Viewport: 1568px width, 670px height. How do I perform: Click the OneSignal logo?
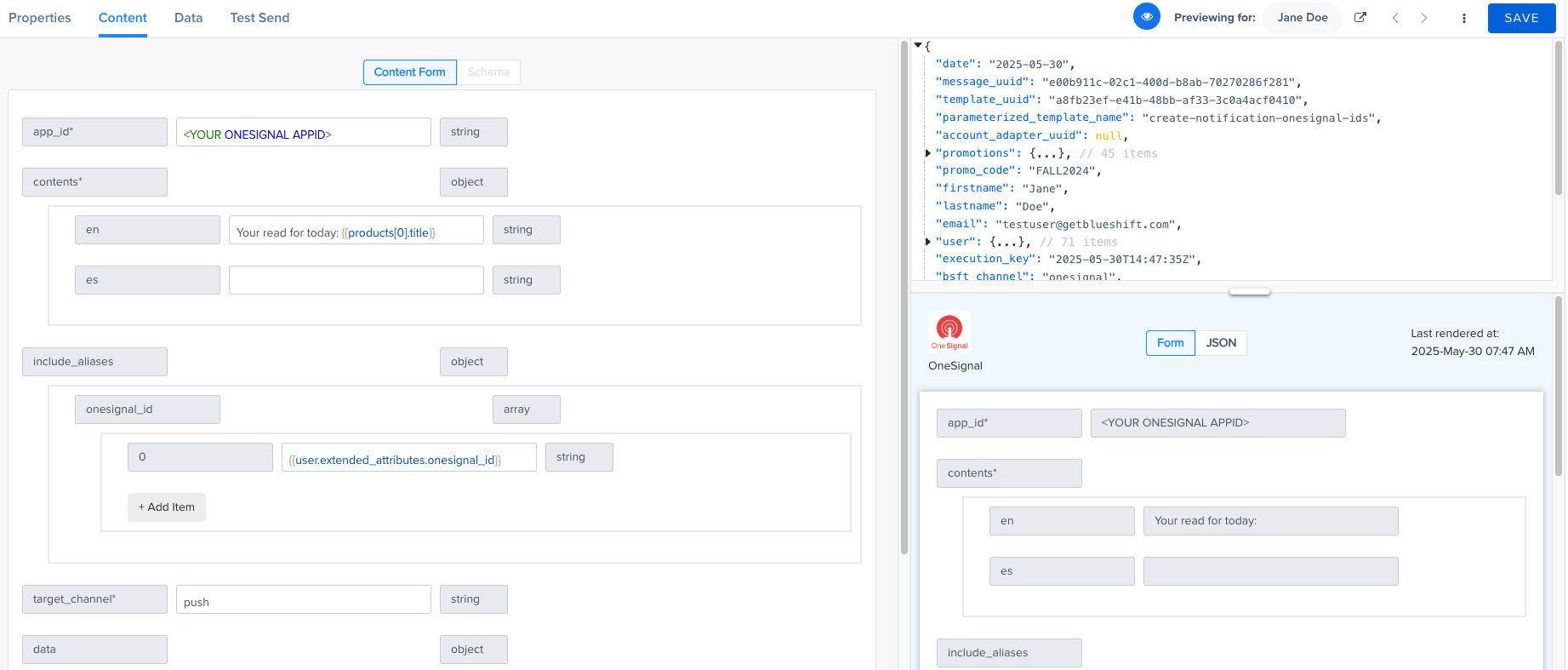pos(949,331)
